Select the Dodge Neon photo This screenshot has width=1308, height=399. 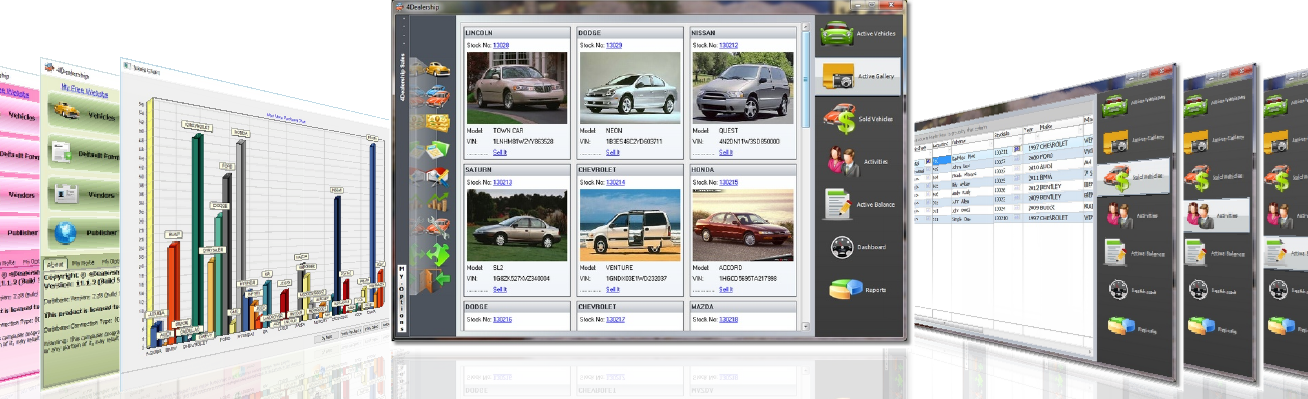click(x=629, y=87)
